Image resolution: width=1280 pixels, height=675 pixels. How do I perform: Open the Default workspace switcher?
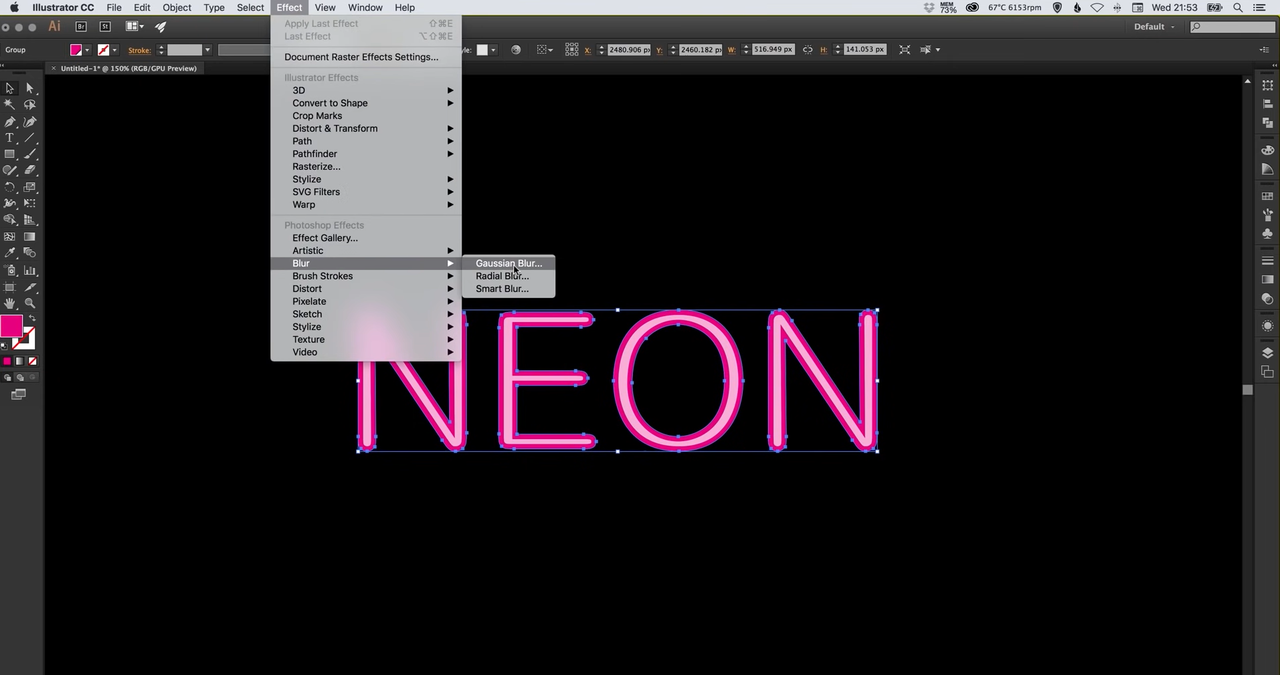(1154, 27)
